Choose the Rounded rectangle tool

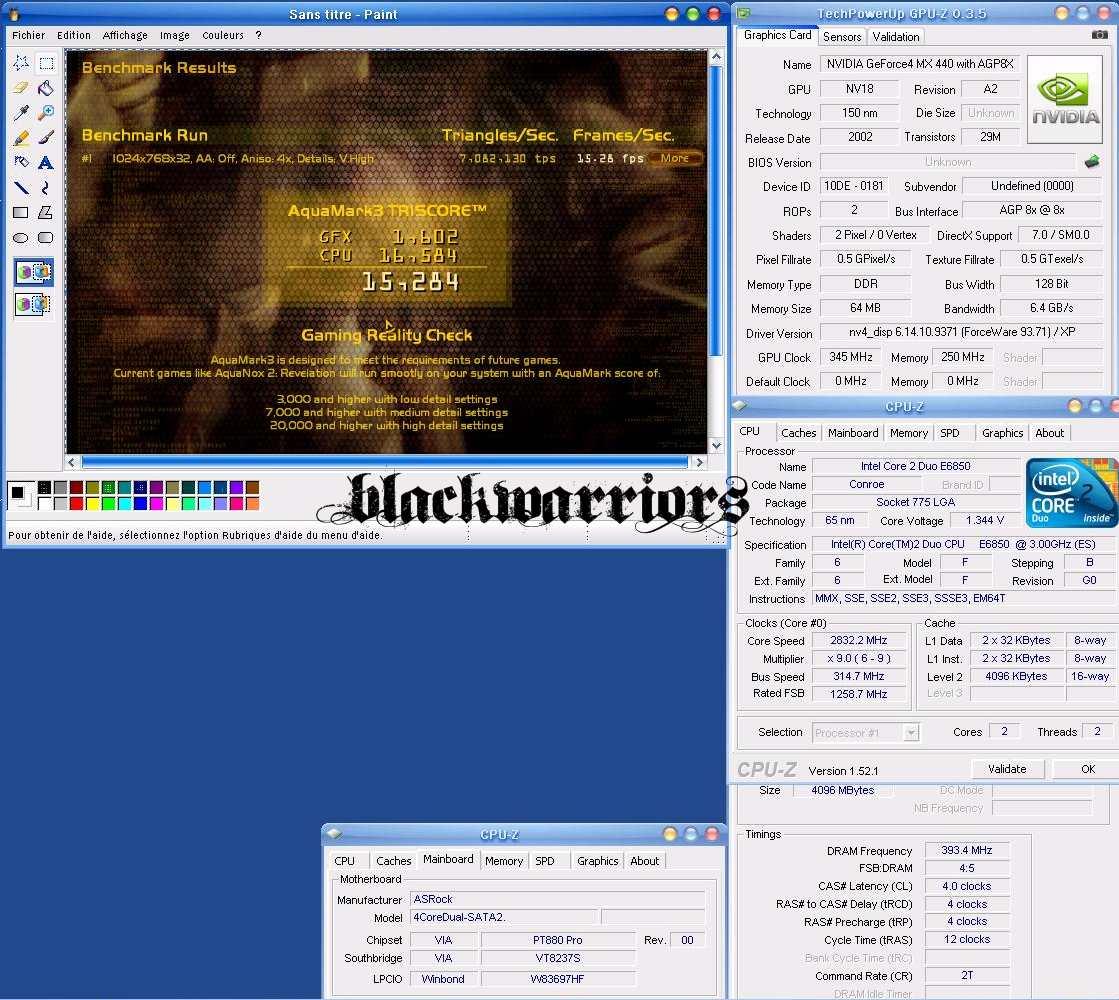46,237
